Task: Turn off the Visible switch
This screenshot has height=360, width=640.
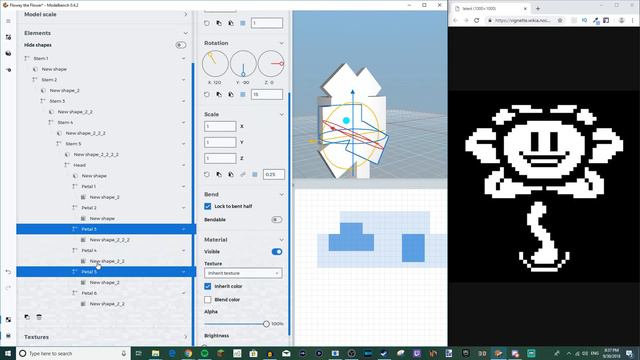Action: tap(276, 251)
